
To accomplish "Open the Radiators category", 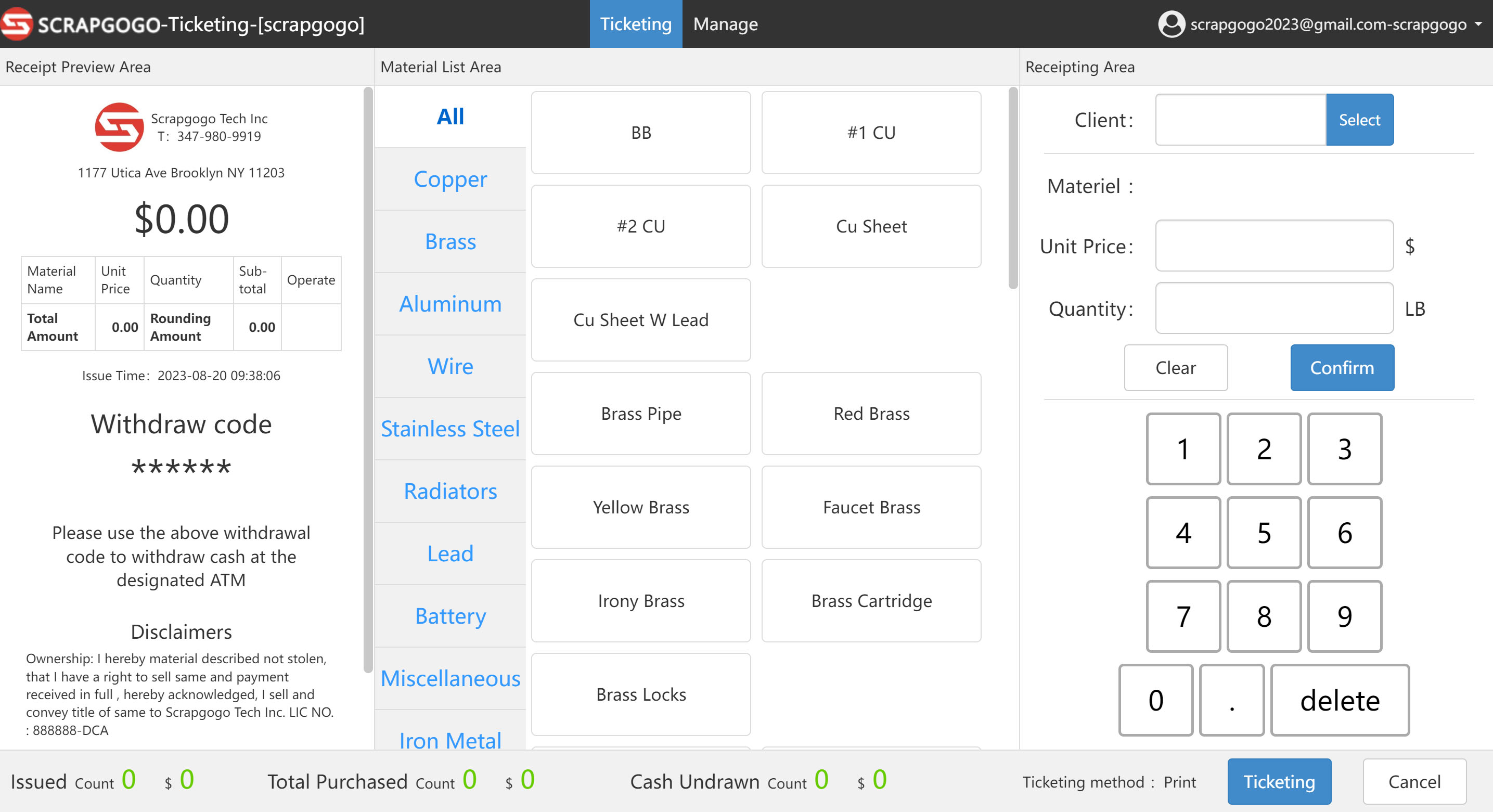I will [451, 492].
